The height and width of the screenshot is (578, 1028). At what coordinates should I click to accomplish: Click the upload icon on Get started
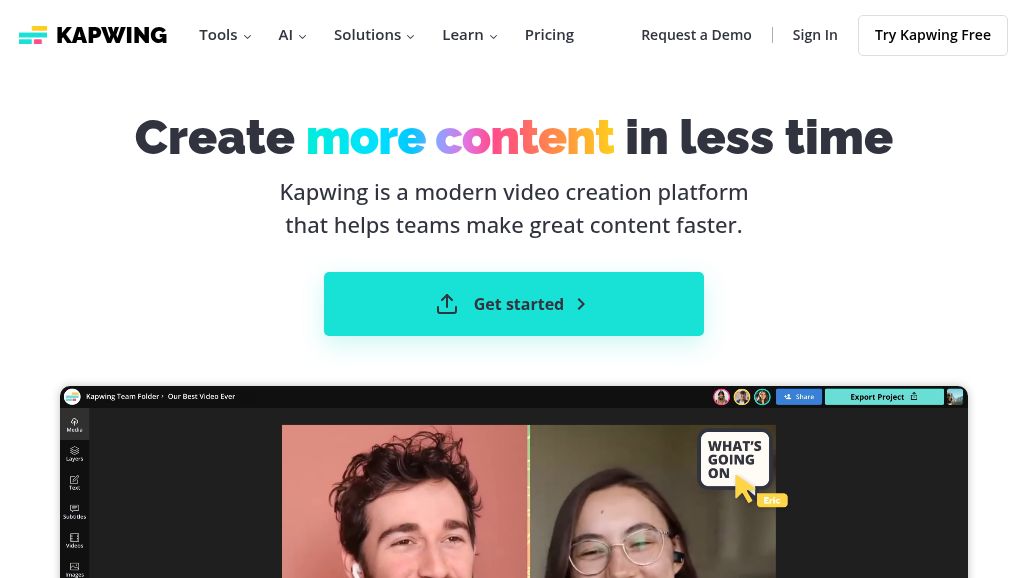click(x=447, y=303)
